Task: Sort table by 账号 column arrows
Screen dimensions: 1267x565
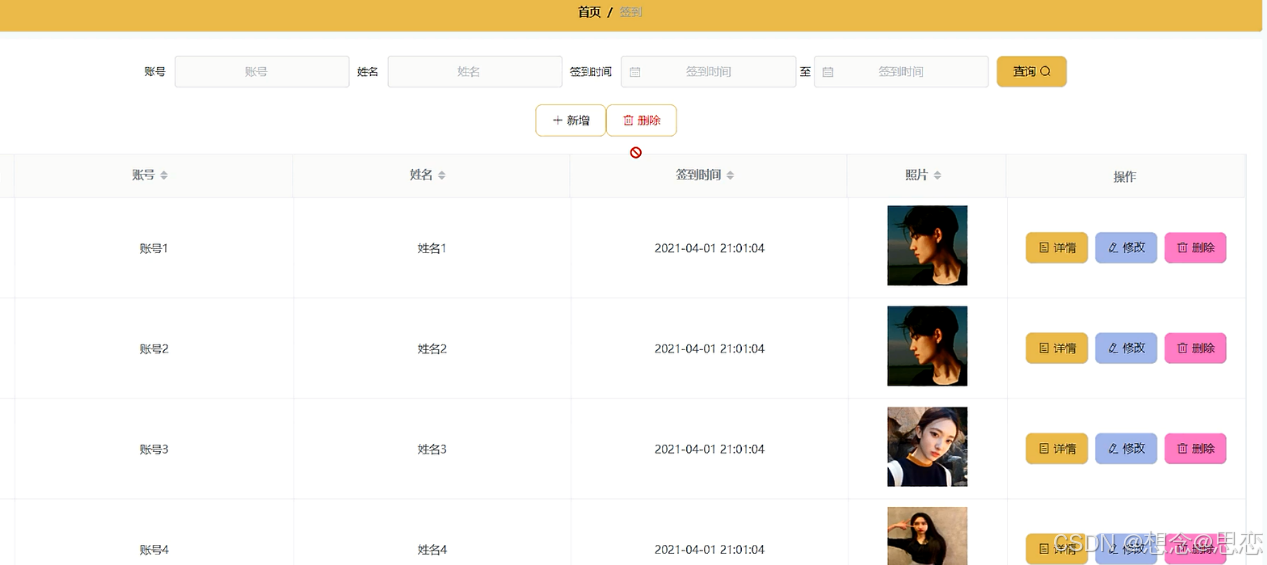Action: click(x=164, y=175)
